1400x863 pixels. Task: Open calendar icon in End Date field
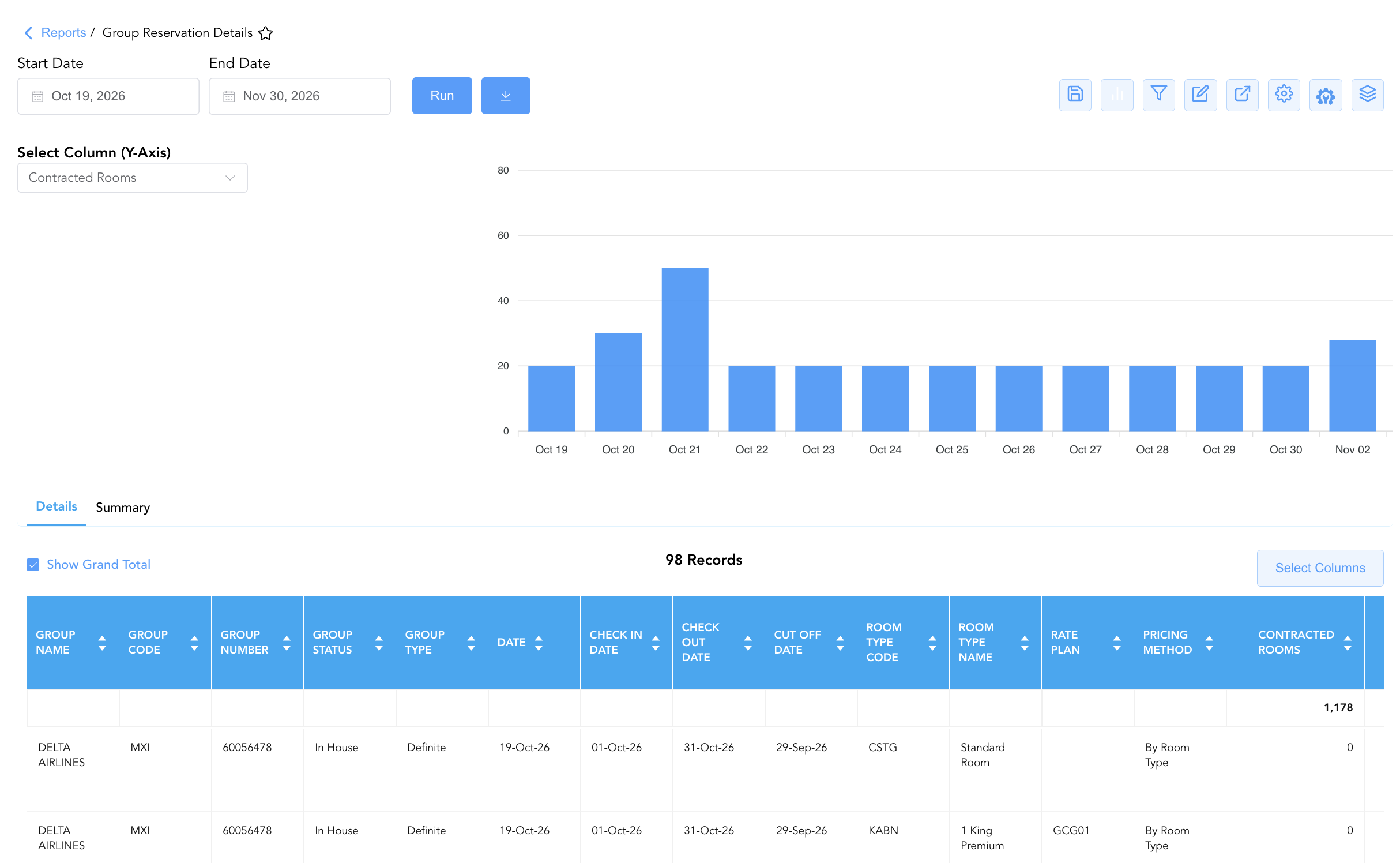229,96
